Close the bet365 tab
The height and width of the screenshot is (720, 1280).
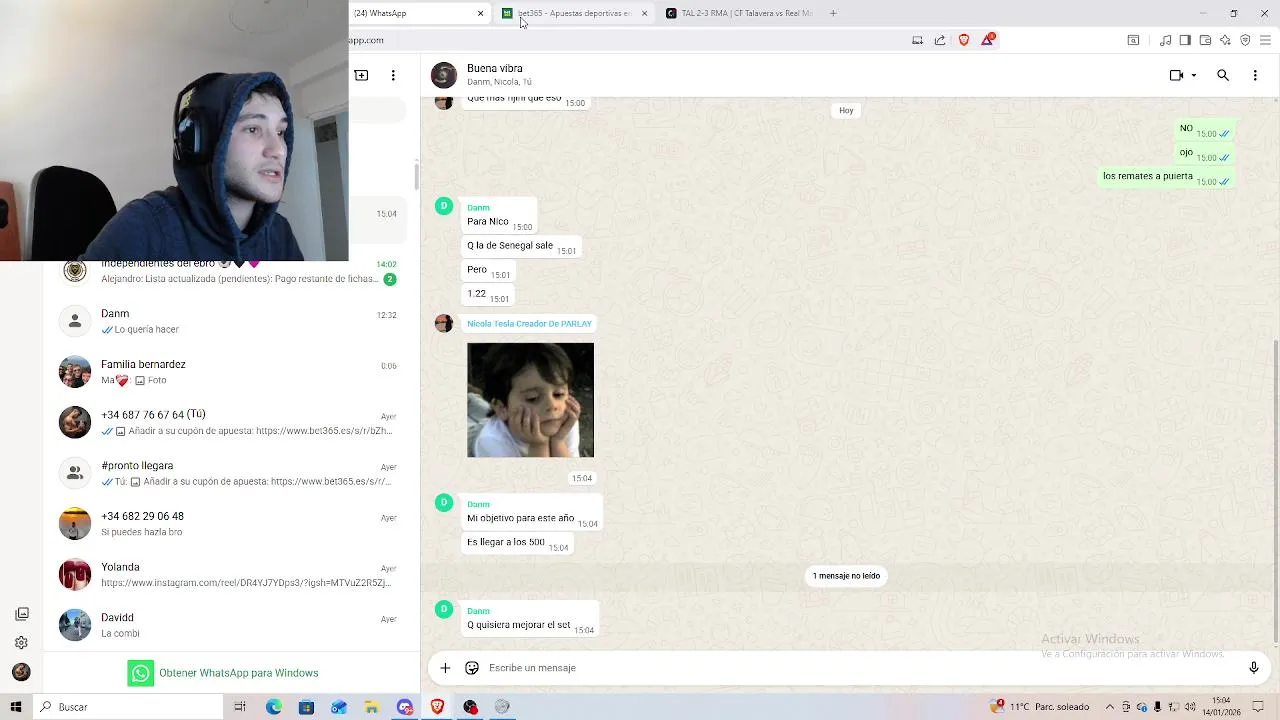tap(644, 13)
